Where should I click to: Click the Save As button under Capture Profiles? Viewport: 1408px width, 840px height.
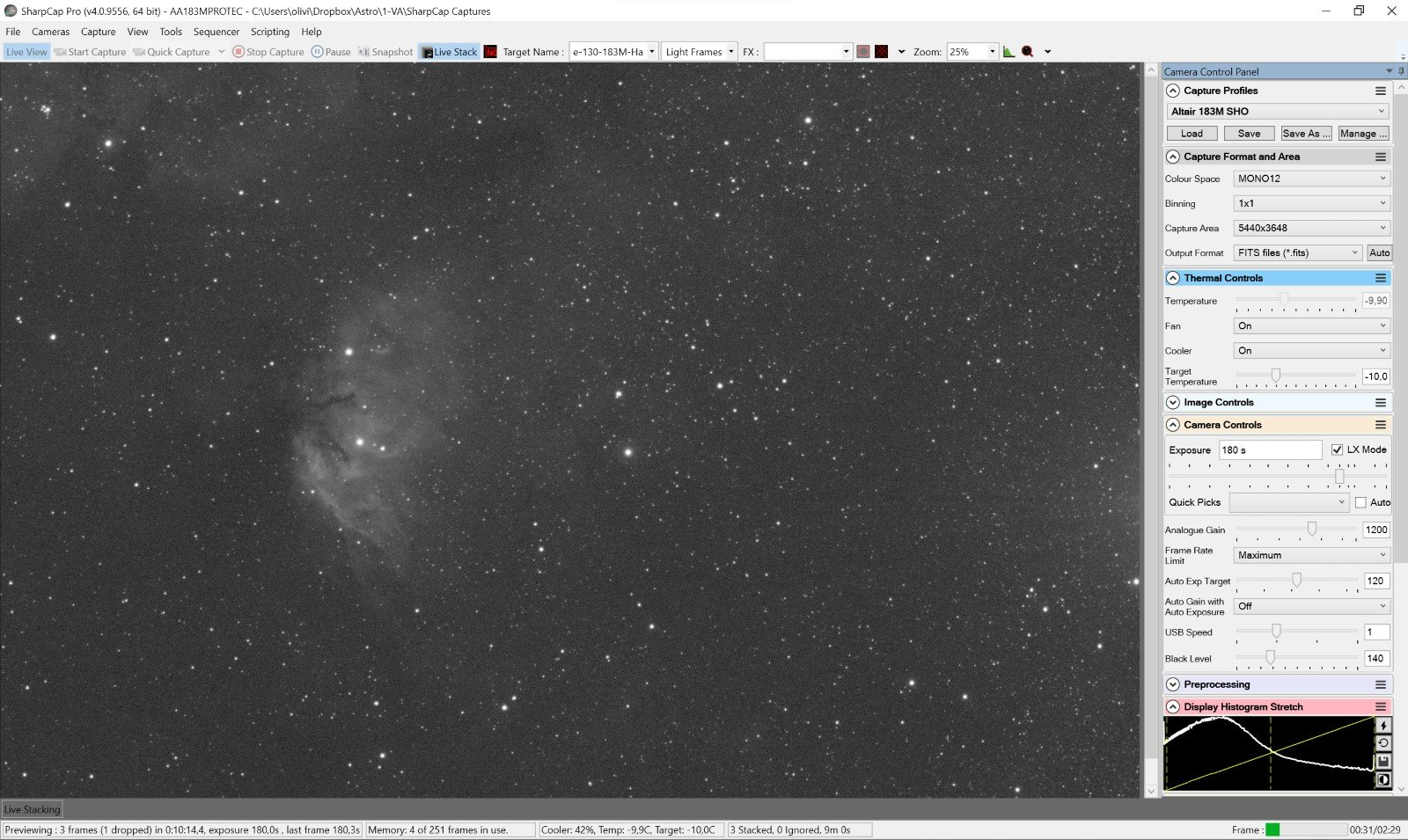[x=1306, y=133]
